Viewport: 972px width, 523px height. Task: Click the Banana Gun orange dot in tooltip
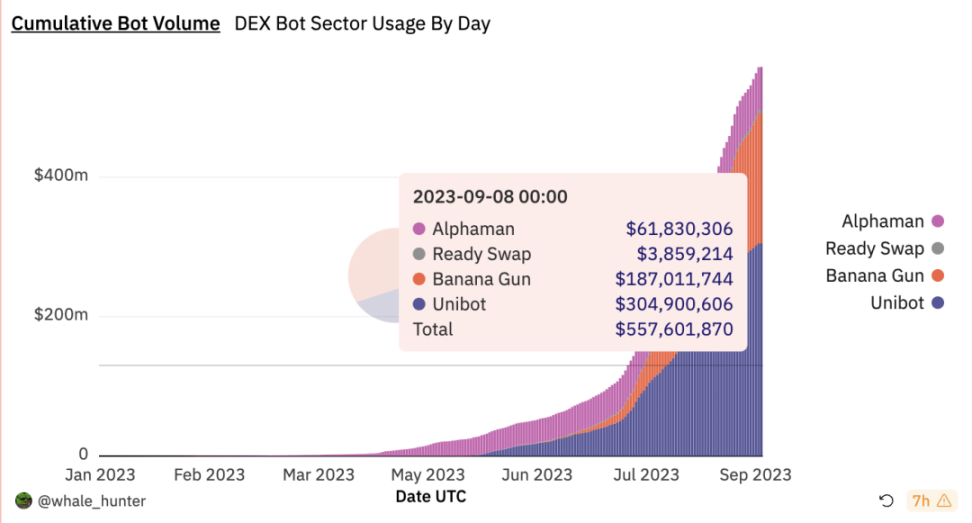(419, 279)
